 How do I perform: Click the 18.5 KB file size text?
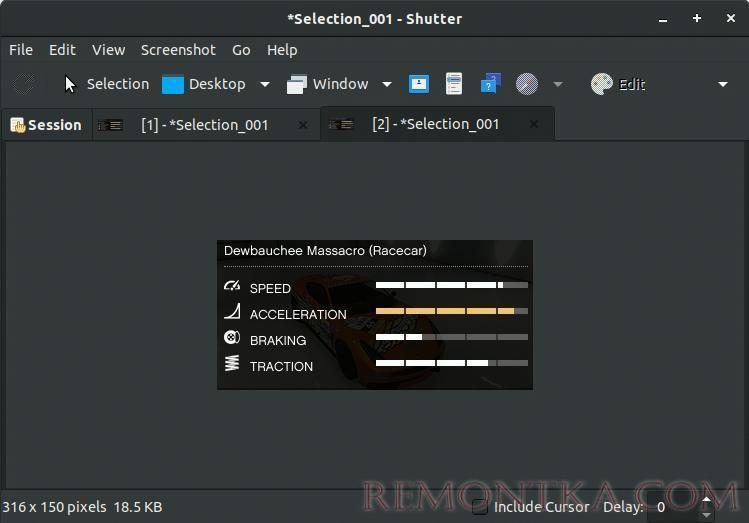(138, 507)
